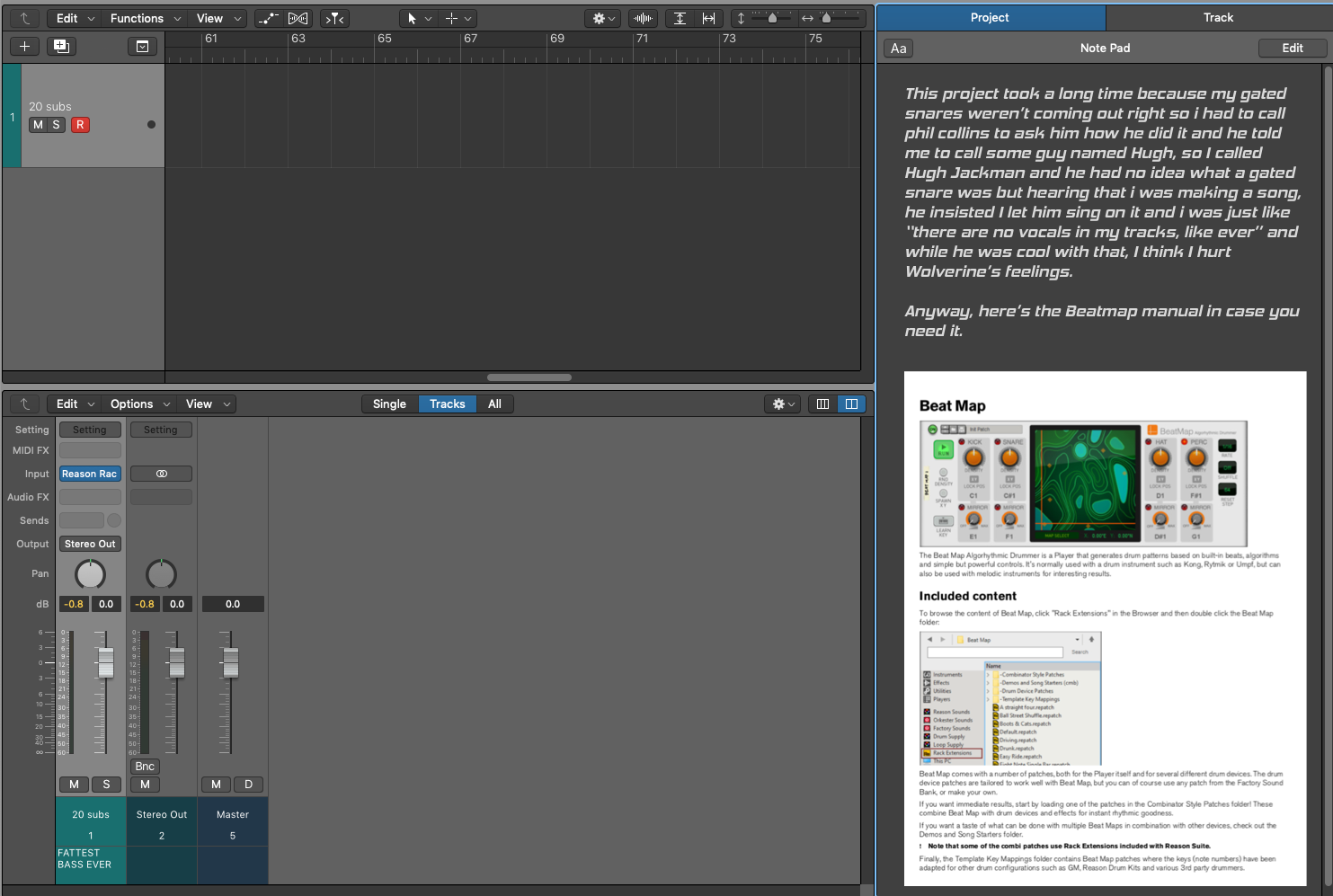Click the Duplicate Track button
The height and width of the screenshot is (896, 1333).
tap(61, 46)
